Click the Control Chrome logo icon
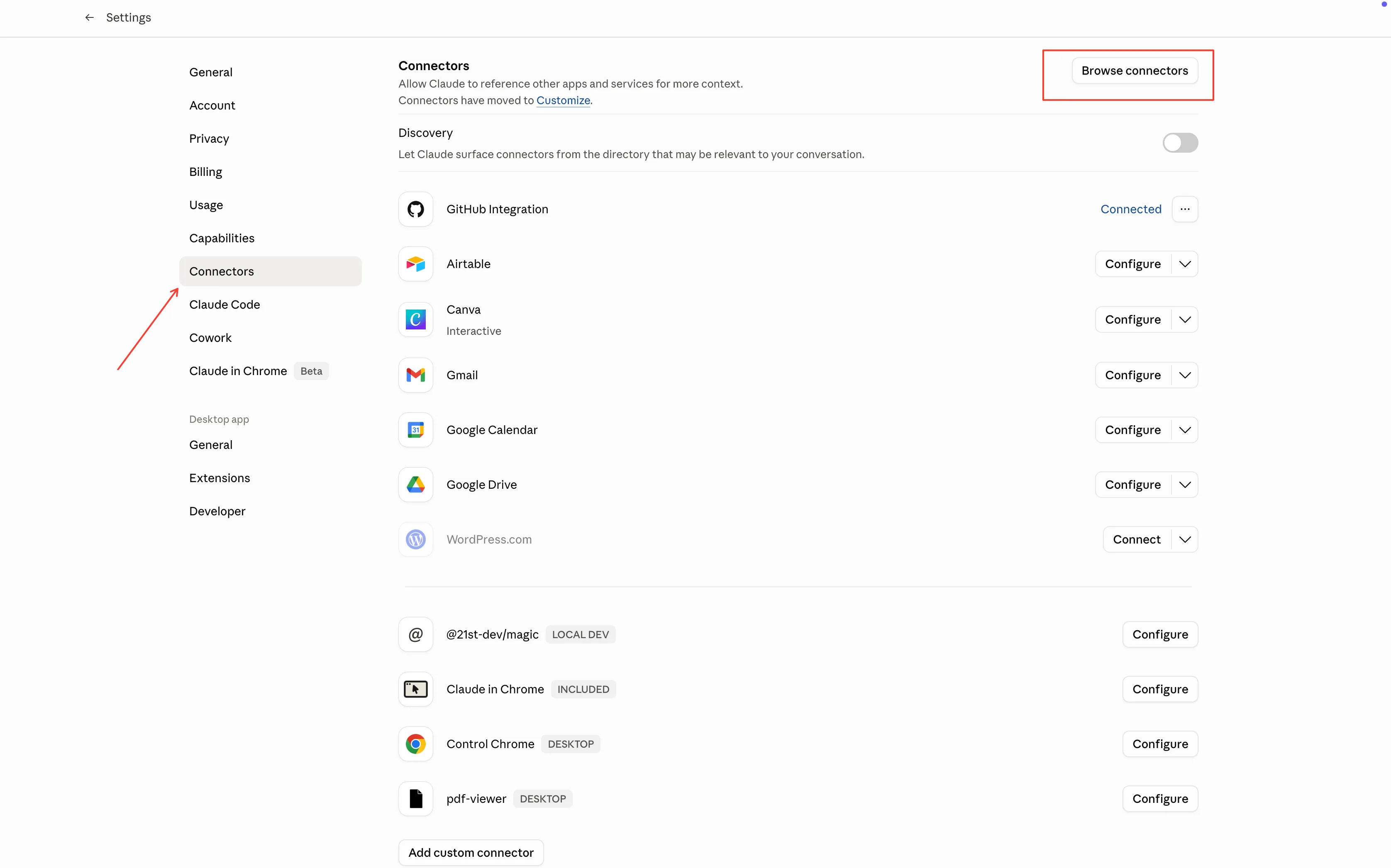This screenshot has height=868, width=1391. pos(416,744)
